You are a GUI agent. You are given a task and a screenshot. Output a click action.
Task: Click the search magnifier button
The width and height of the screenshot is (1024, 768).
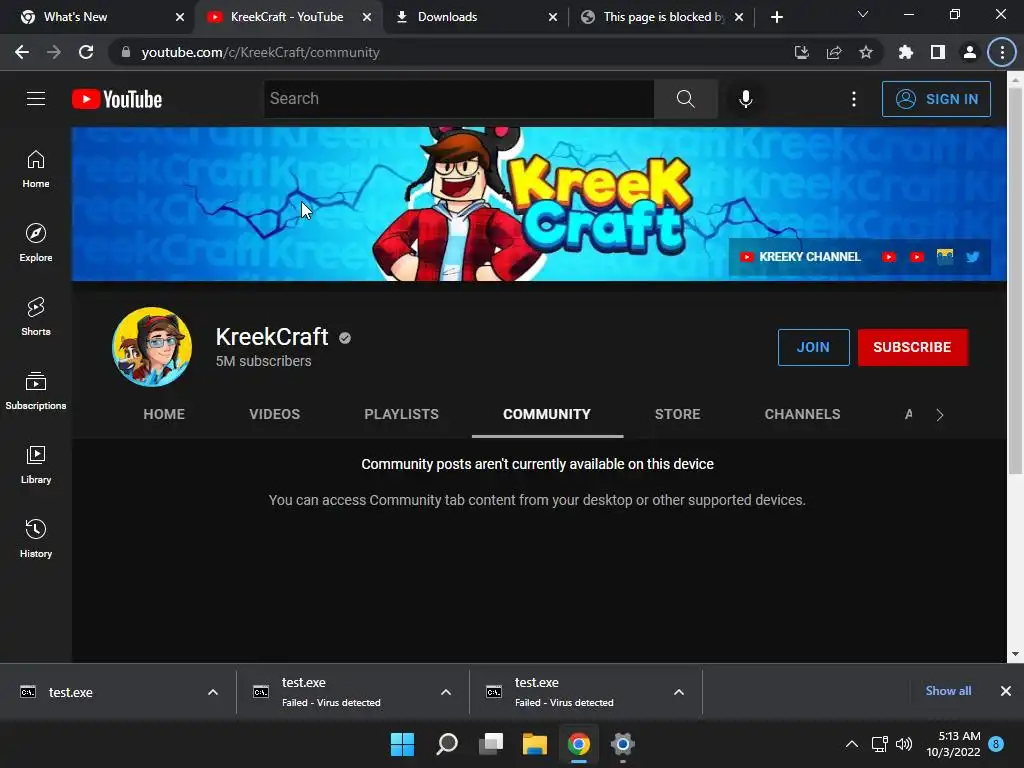pos(685,99)
